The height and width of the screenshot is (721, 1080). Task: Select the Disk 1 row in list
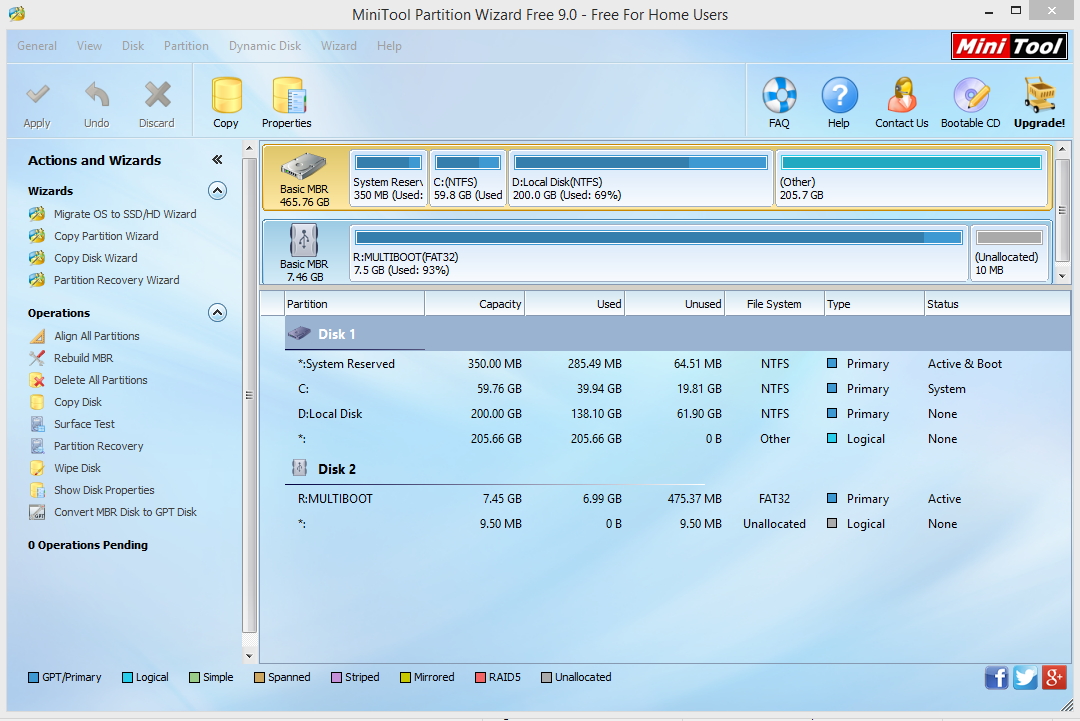click(x=678, y=334)
